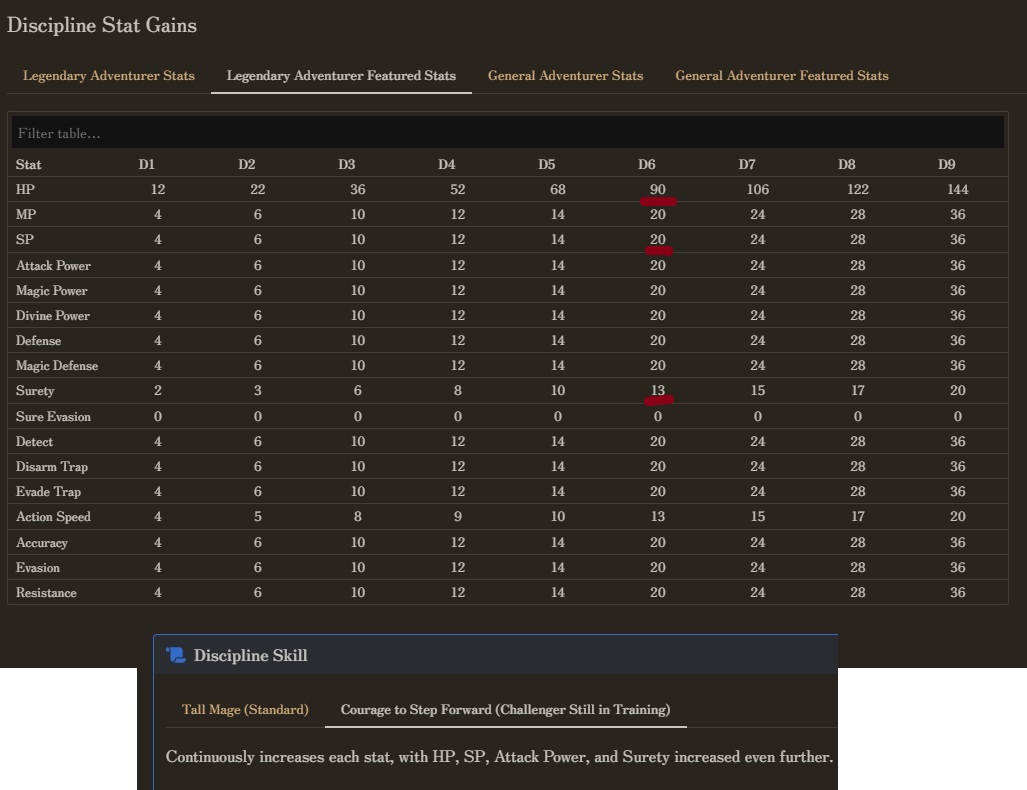The image size is (1027, 790).
Task: Click the D3 column header
Action: (x=346, y=164)
